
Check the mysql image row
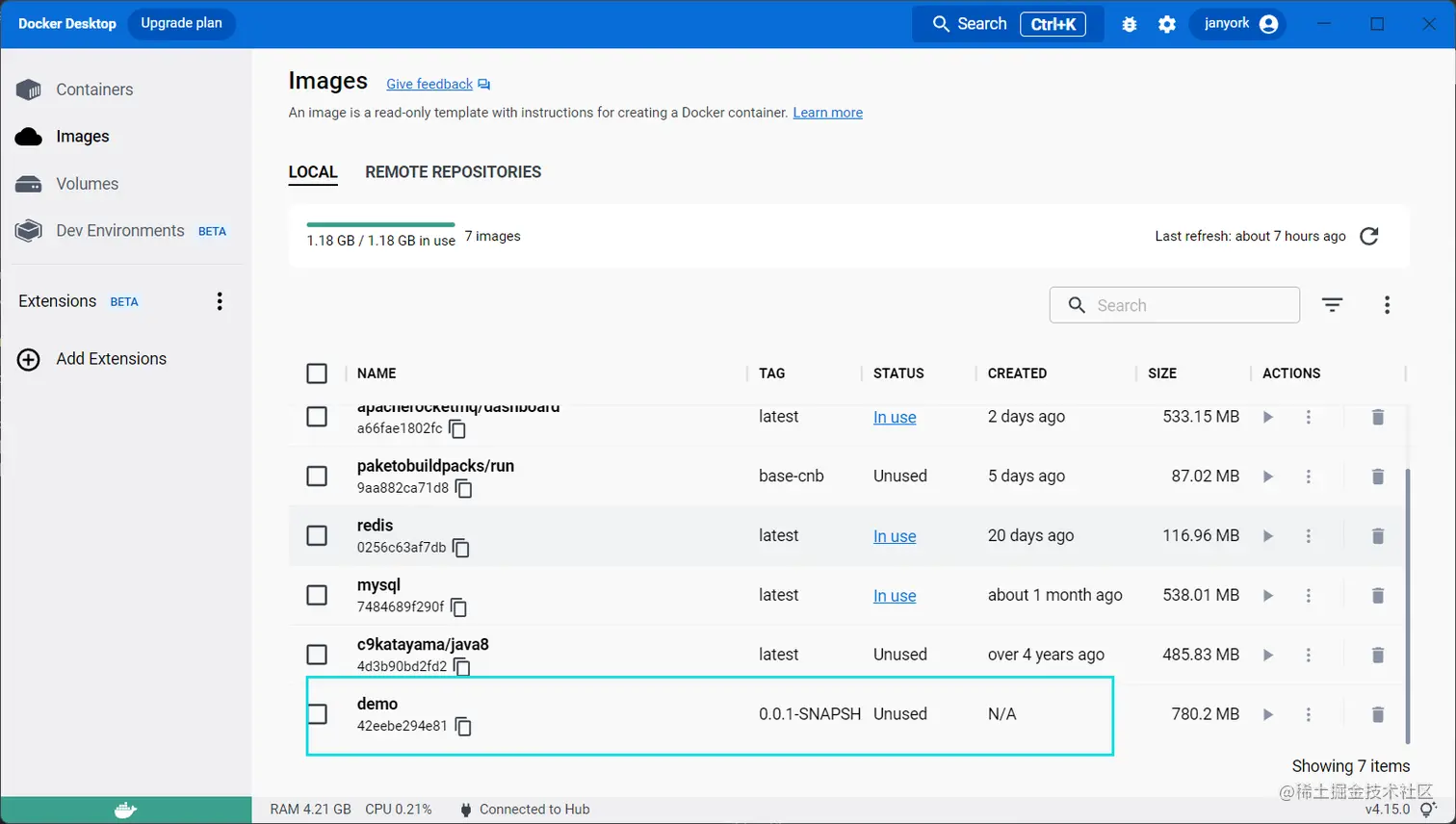tap(317, 596)
